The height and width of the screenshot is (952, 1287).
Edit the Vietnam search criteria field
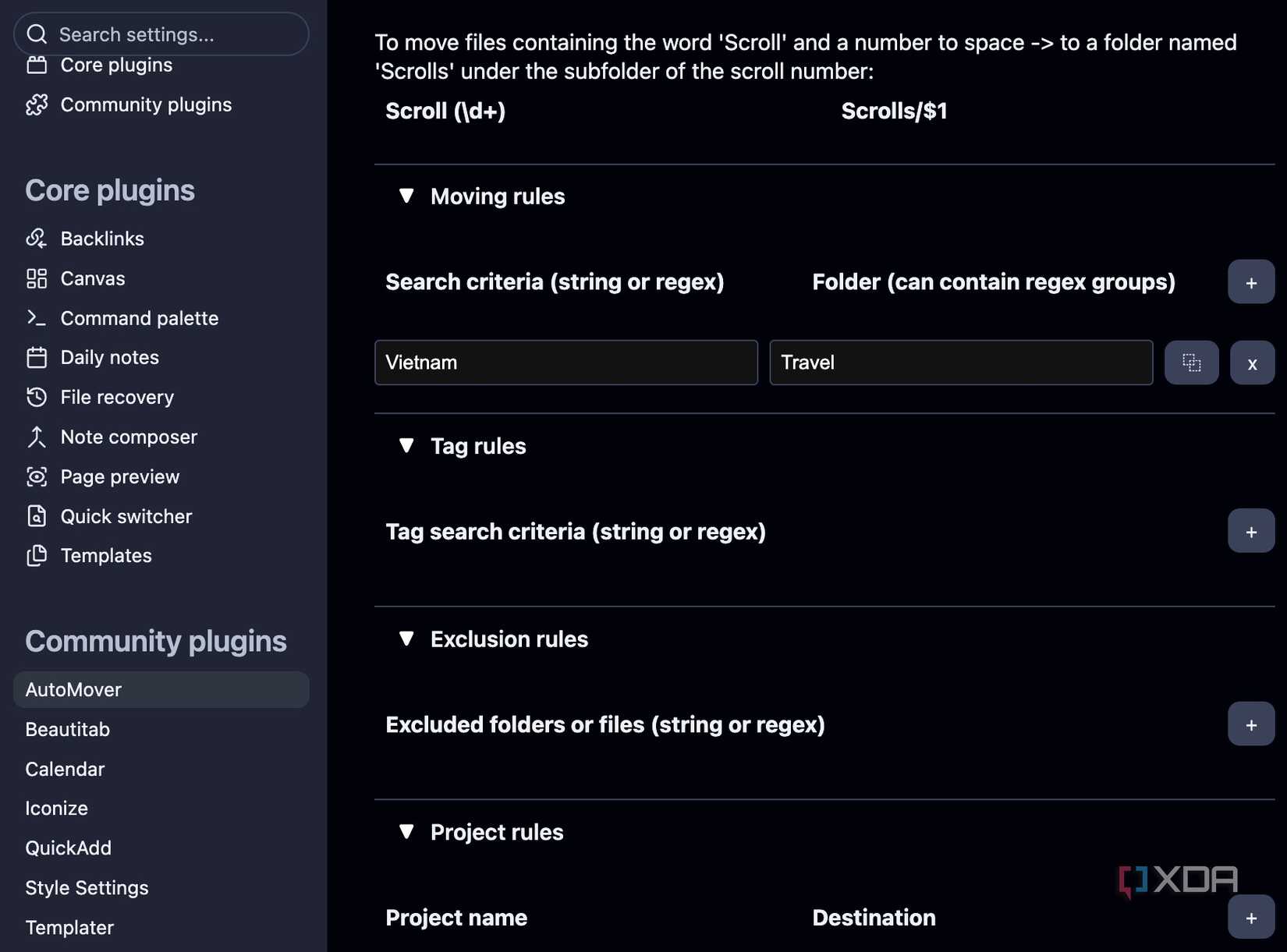click(566, 363)
